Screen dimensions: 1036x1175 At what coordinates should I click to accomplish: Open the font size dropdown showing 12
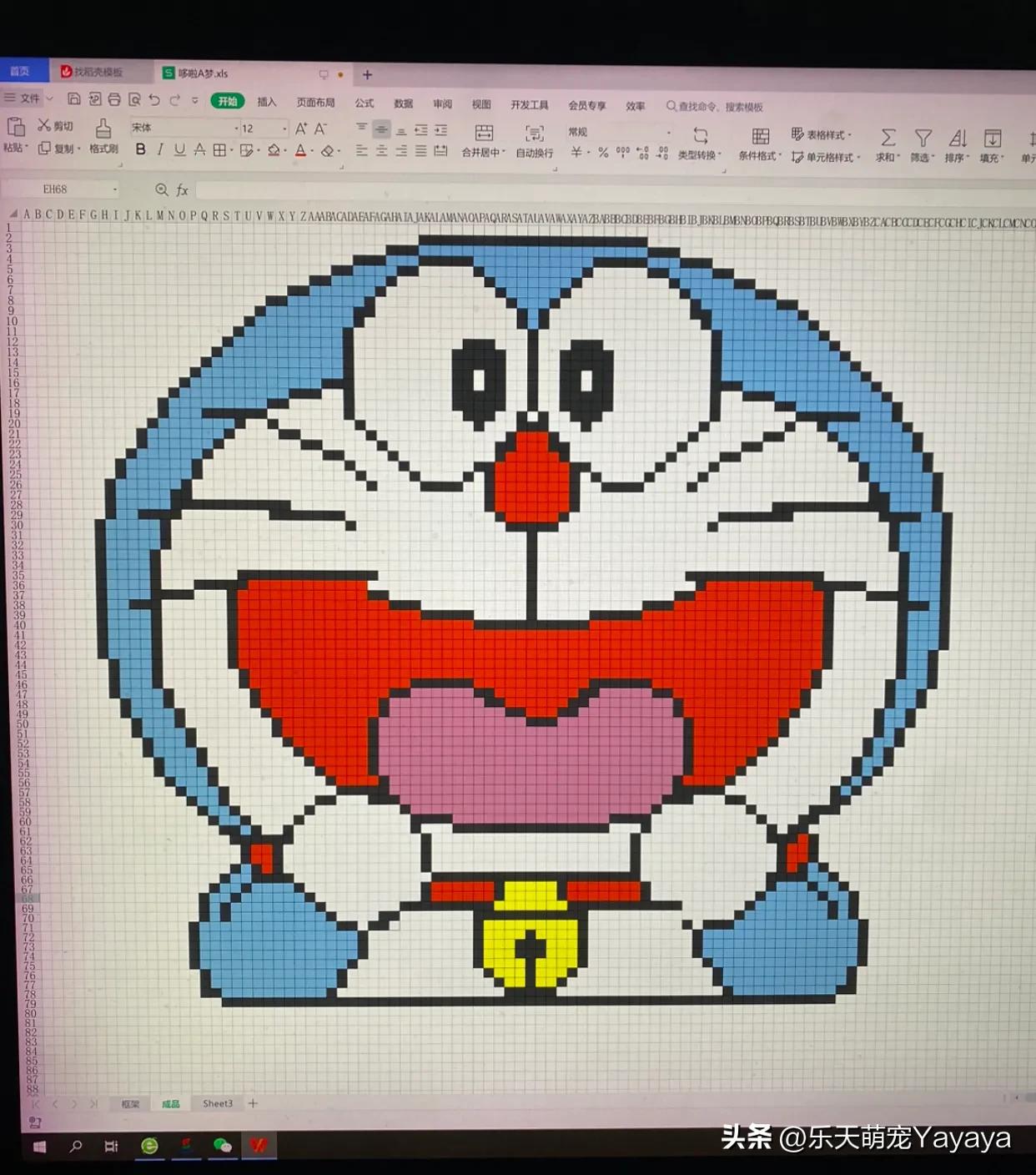coord(284,129)
